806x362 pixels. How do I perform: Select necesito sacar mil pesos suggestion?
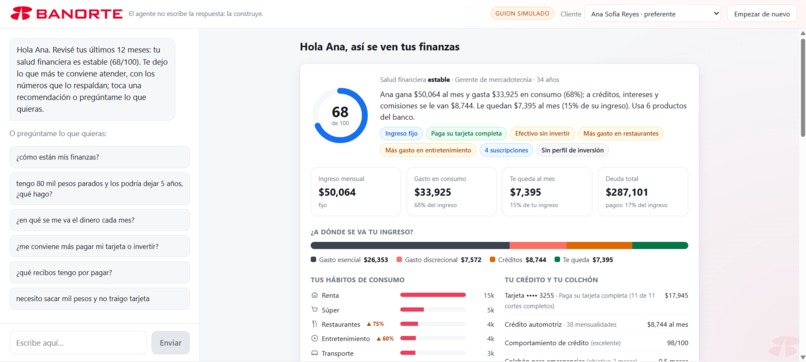100,299
